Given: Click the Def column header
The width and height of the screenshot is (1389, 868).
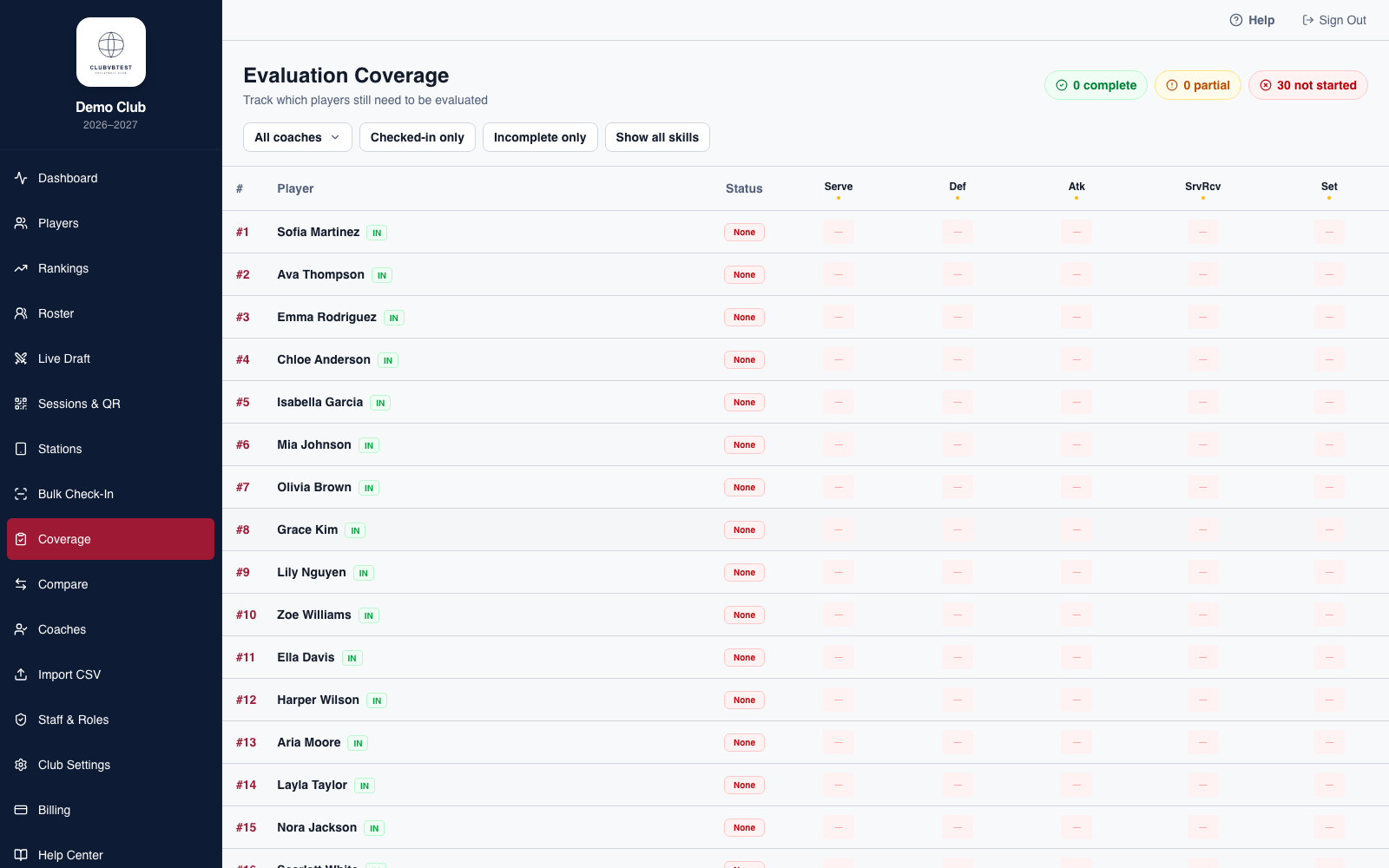Looking at the screenshot, I should click(x=958, y=187).
